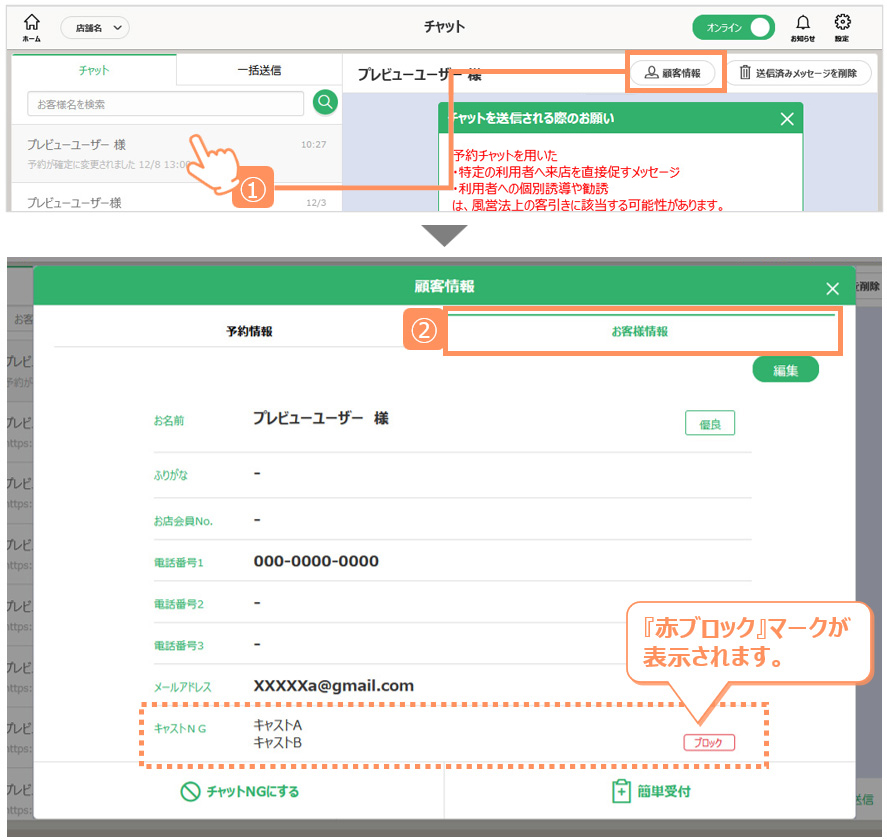Open the 設定 gear icon
Image resolution: width=887 pixels, height=840 pixels.
coord(842,26)
